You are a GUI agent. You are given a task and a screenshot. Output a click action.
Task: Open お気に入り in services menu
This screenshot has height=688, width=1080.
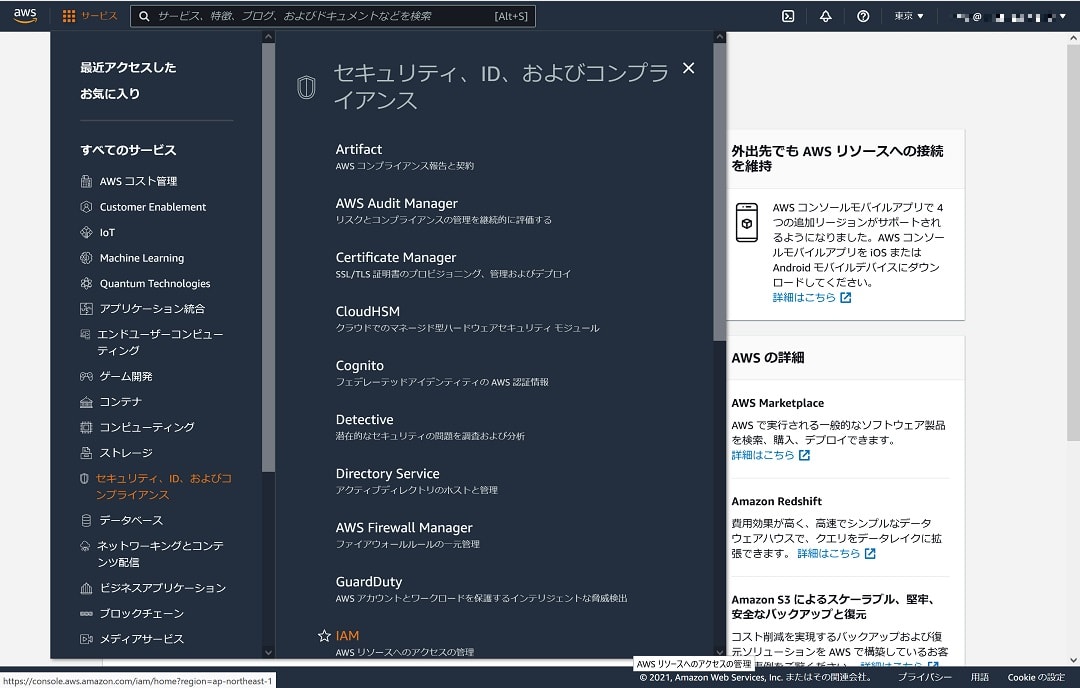tap(110, 94)
